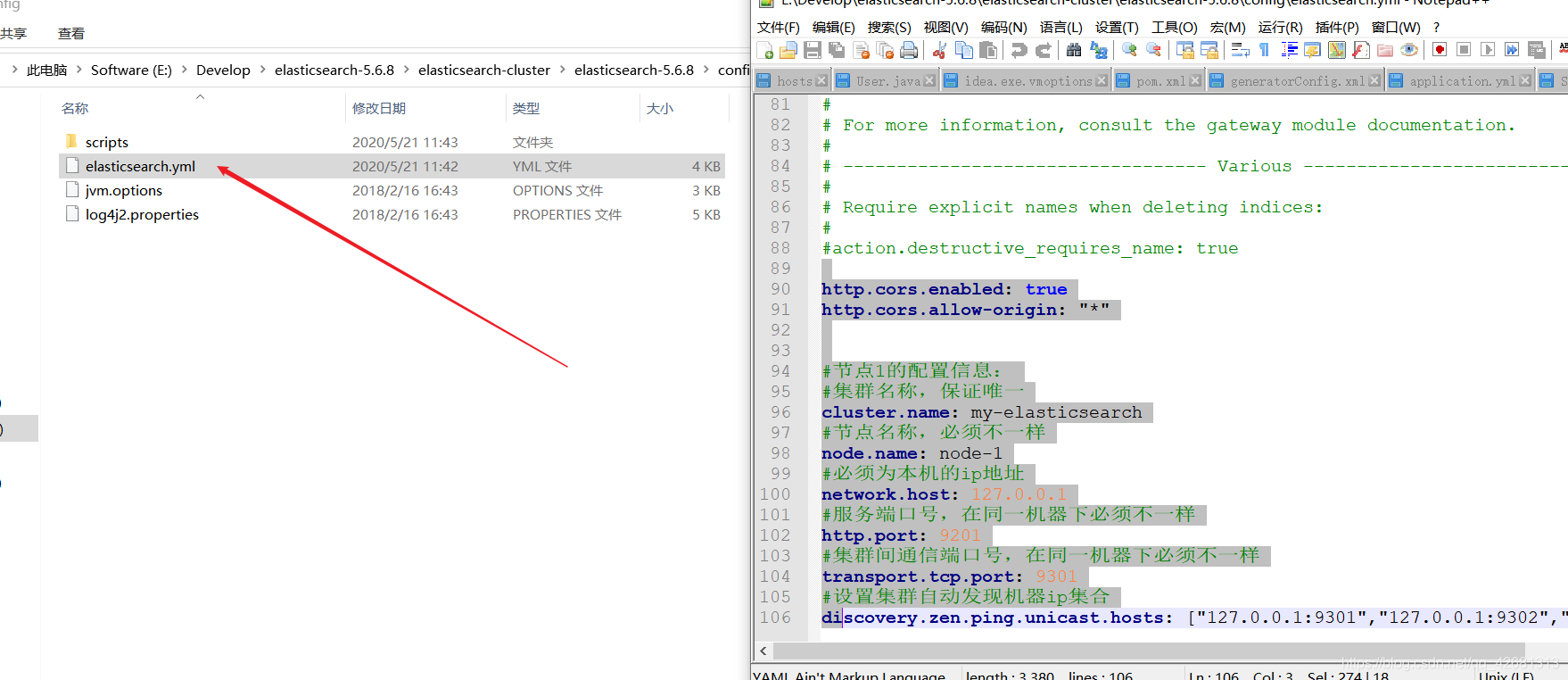Create a new document in Notepad++
The height and width of the screenshot is (680, 1568).
(x=764, y=50)
